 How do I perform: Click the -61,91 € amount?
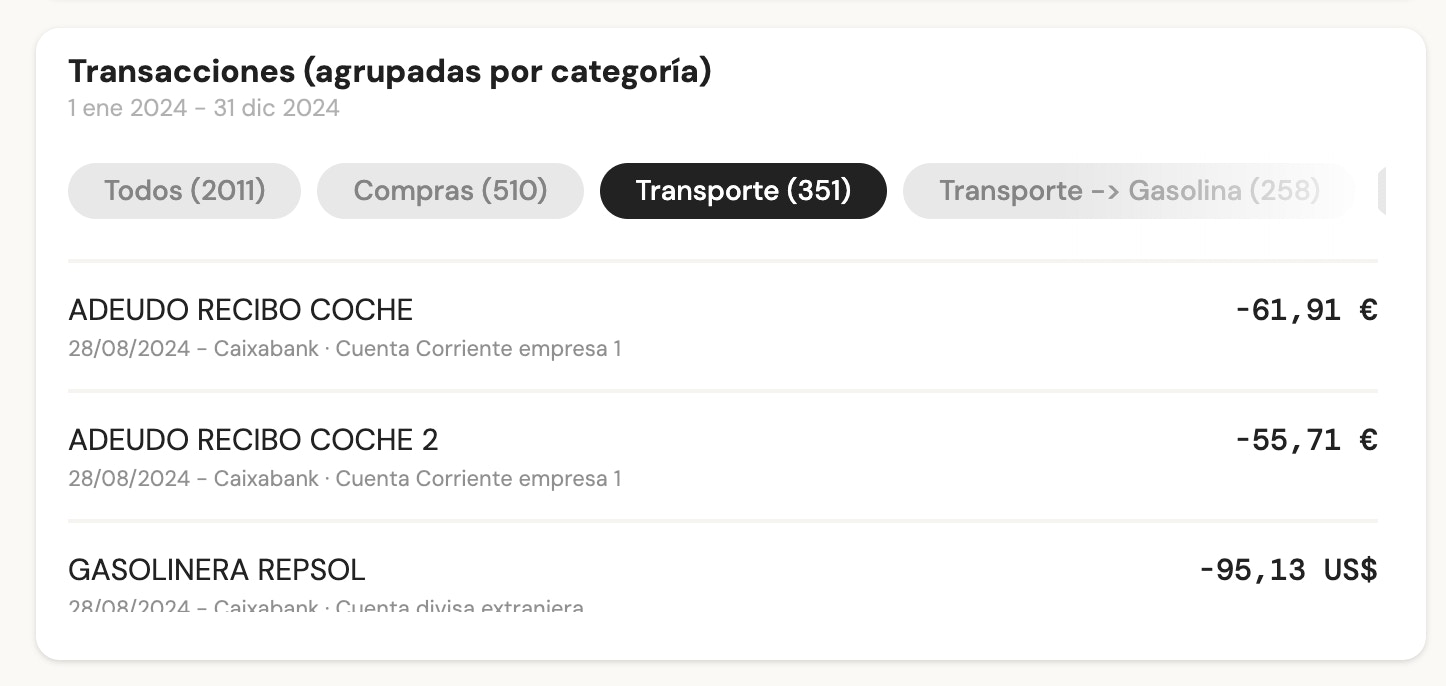(x=1305, y=310)
